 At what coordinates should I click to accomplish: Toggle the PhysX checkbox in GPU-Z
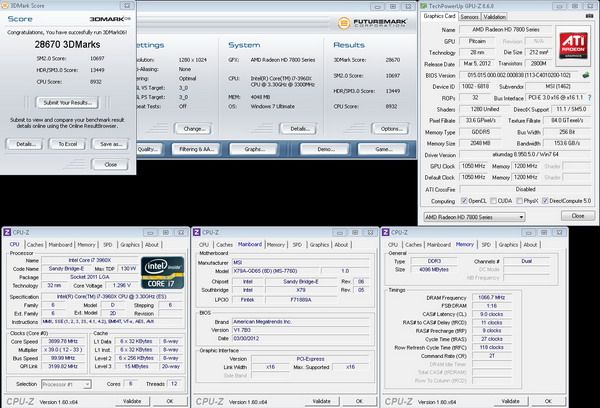[x=519, y=201]
